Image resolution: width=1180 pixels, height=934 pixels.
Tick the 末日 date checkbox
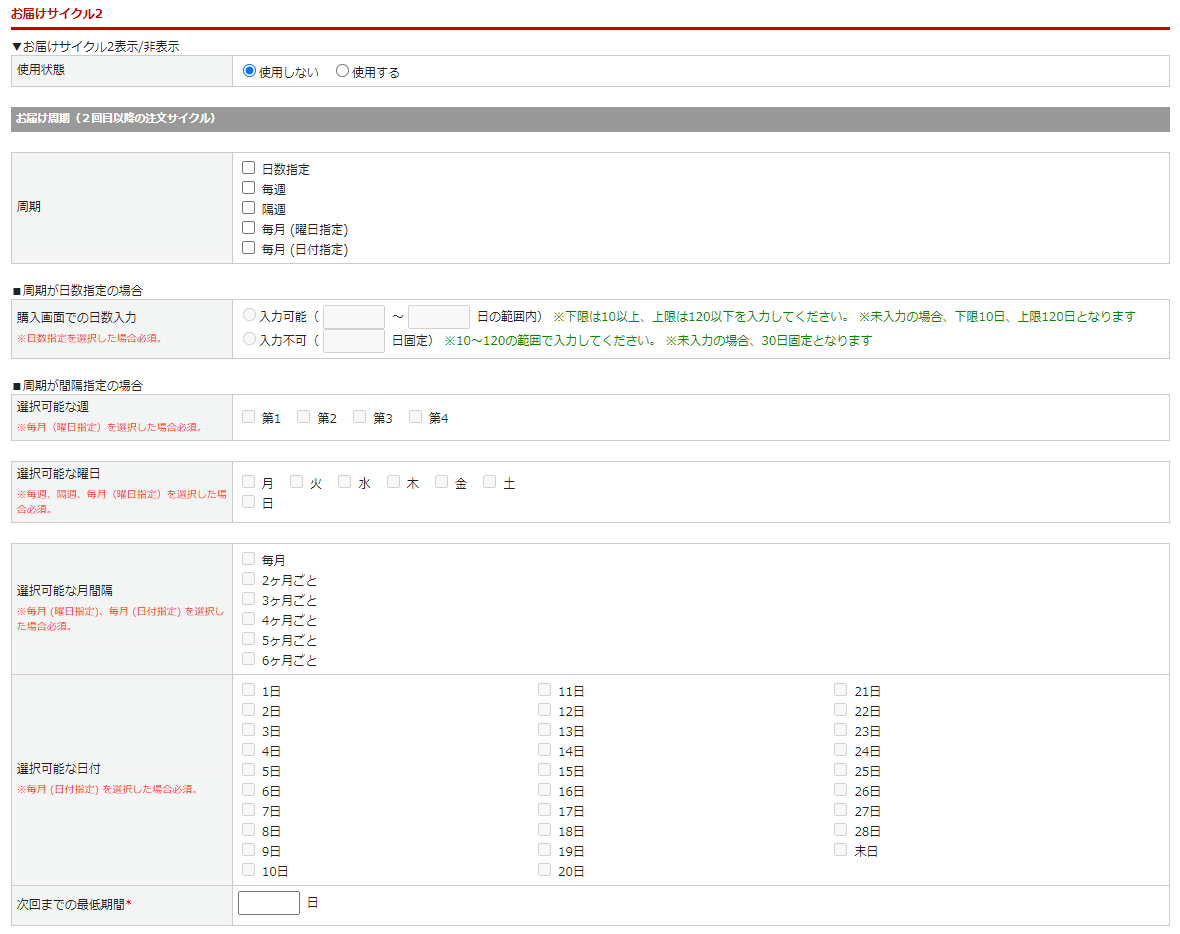pyautogui.click(x=841, y=850)
